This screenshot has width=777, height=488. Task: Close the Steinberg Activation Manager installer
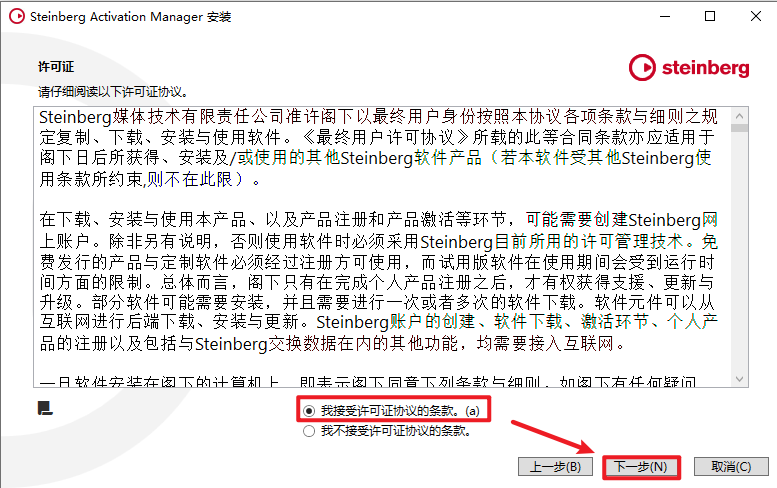pos(756,16)
